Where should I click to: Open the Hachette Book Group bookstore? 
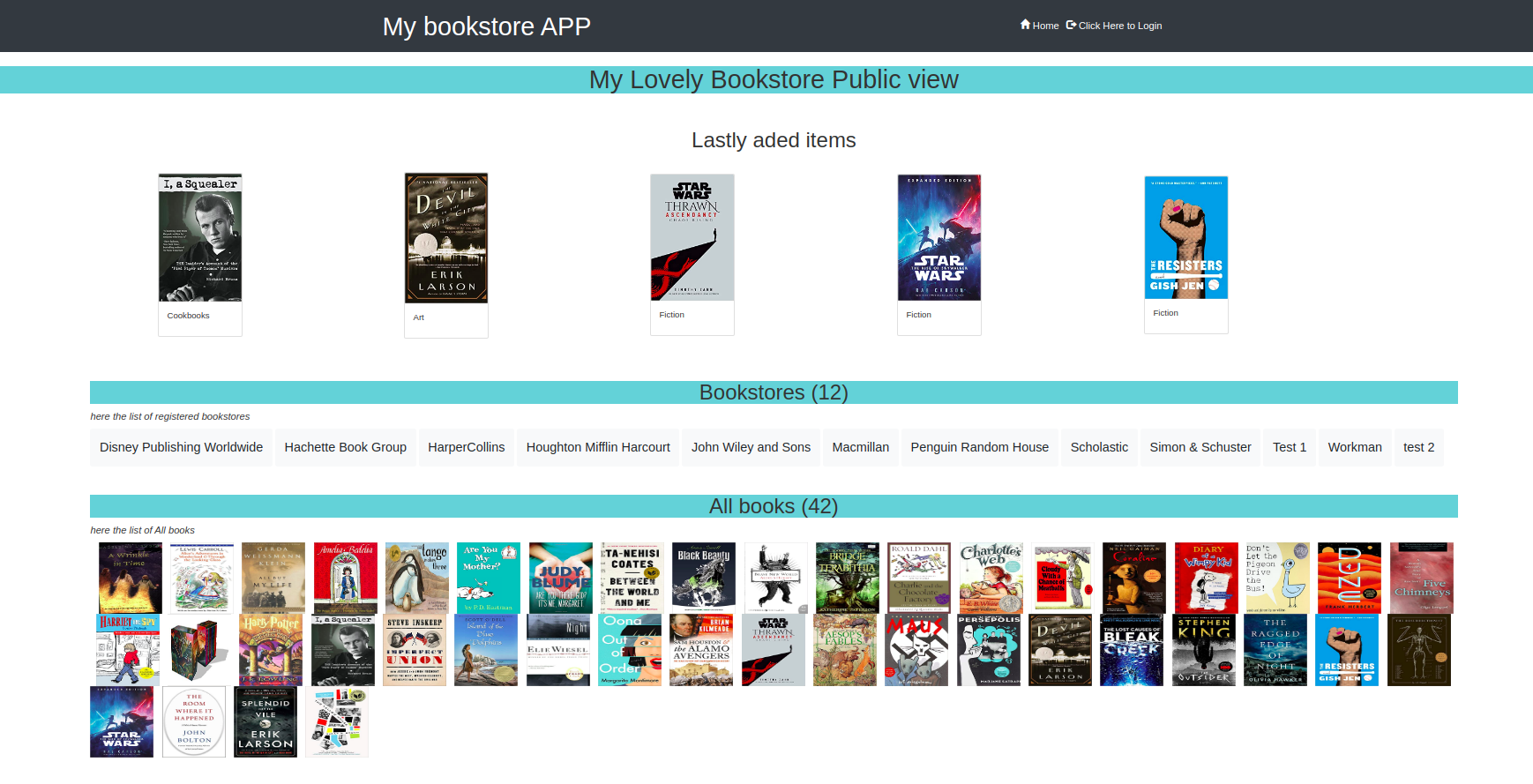point(346,447)
